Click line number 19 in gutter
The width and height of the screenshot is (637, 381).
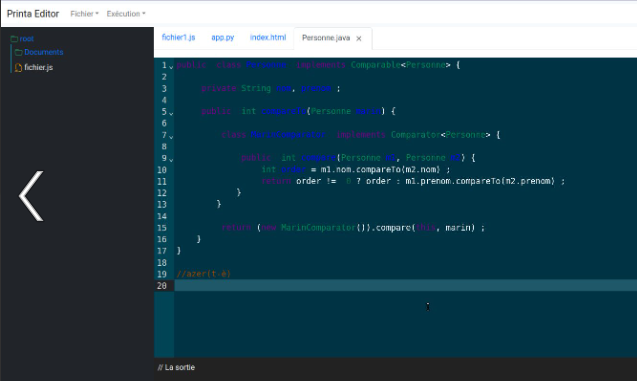coord(162,274)
